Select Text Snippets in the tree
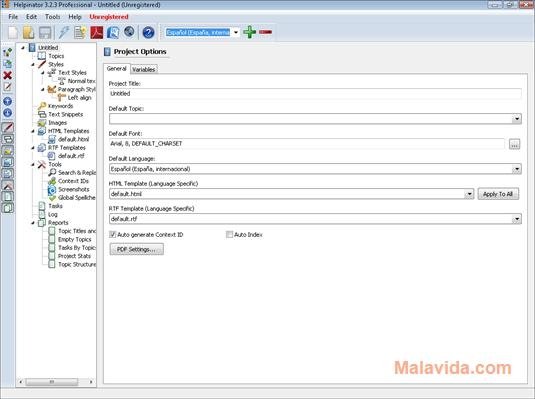The image size is (535, 399). [66, 114]
